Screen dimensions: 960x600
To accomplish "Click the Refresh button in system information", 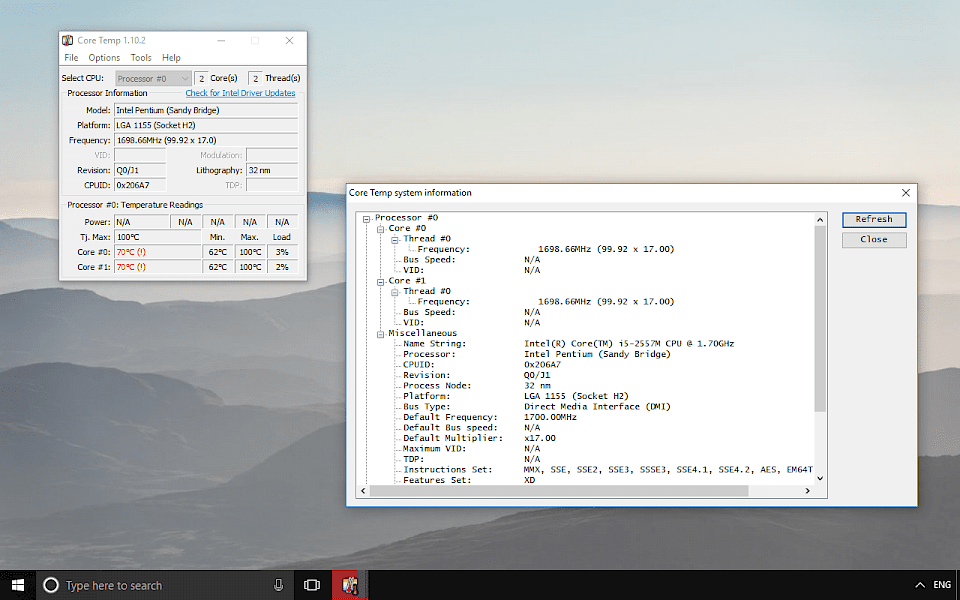I will (874, 219).
